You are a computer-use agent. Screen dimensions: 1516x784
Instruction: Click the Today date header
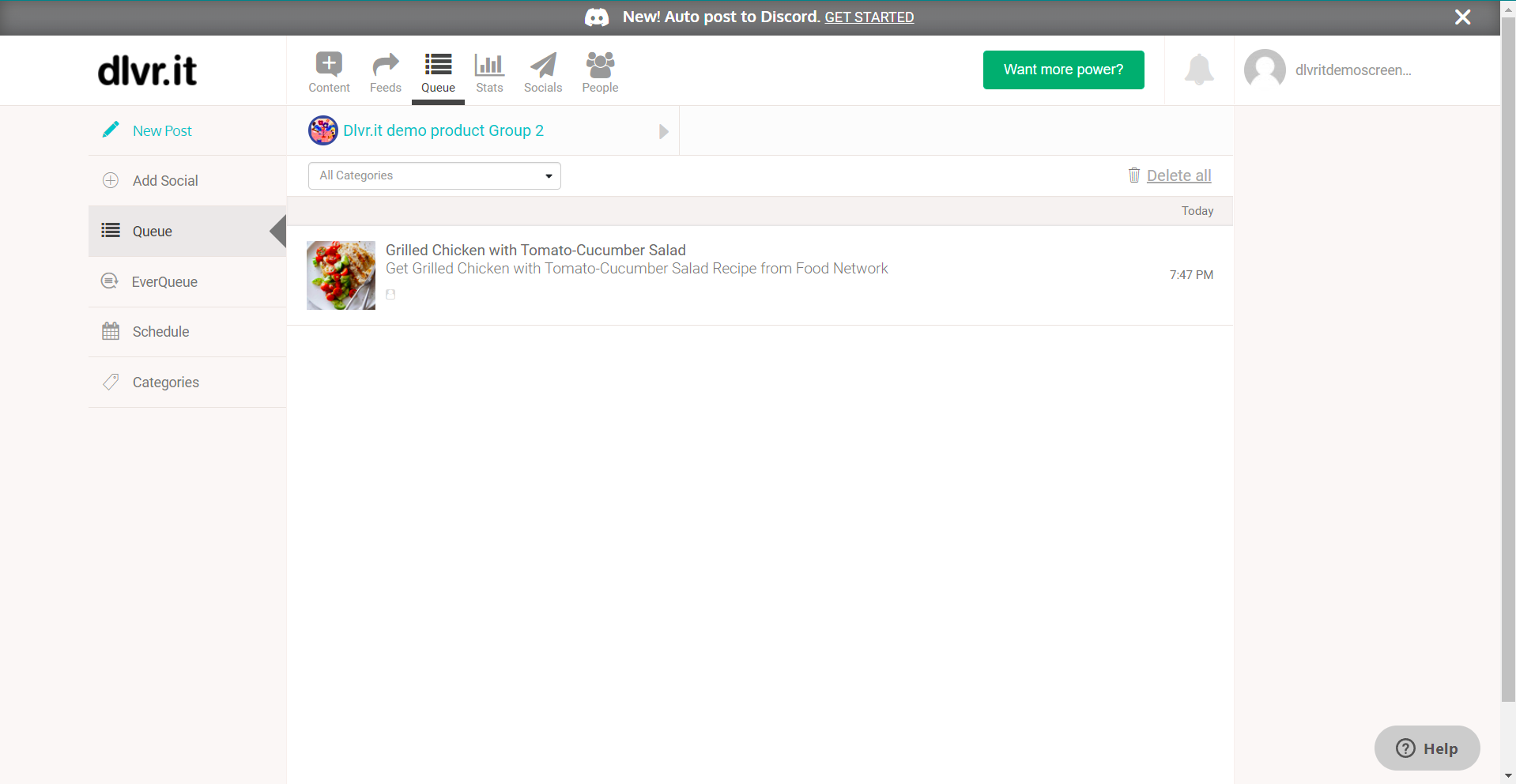tap(1197, 211)
